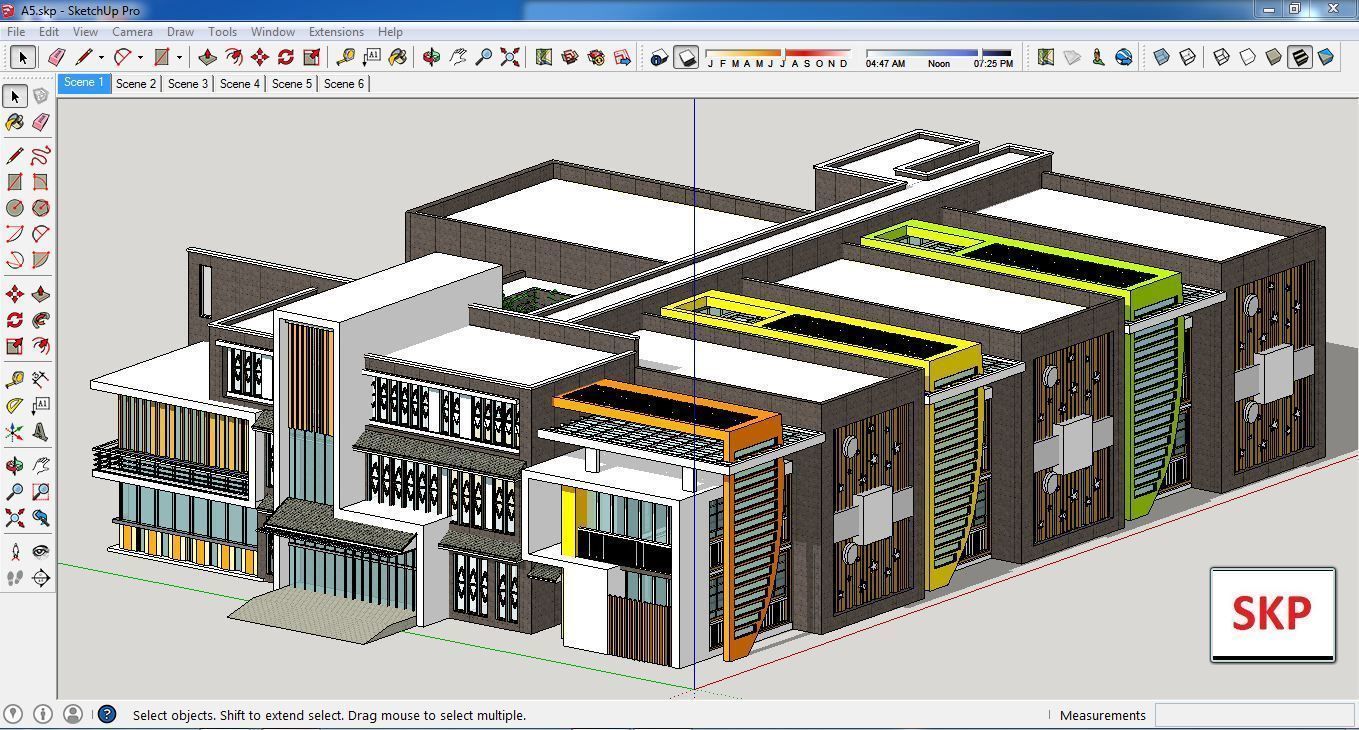Switch to Shaded style

[1273, 57]
